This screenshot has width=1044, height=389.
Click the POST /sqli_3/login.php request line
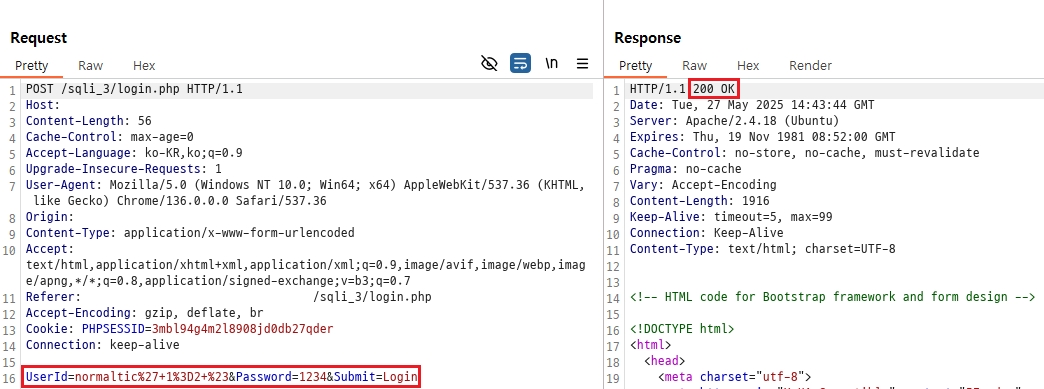point(134,89)
